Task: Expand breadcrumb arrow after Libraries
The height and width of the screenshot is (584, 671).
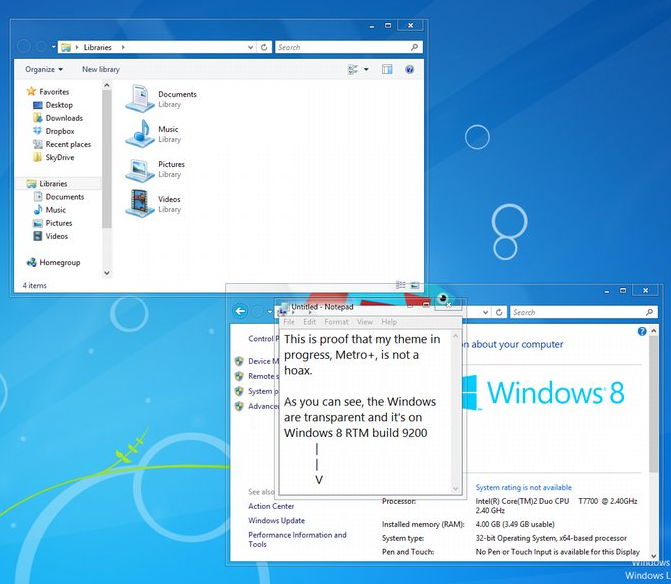Action: point(123,47)
